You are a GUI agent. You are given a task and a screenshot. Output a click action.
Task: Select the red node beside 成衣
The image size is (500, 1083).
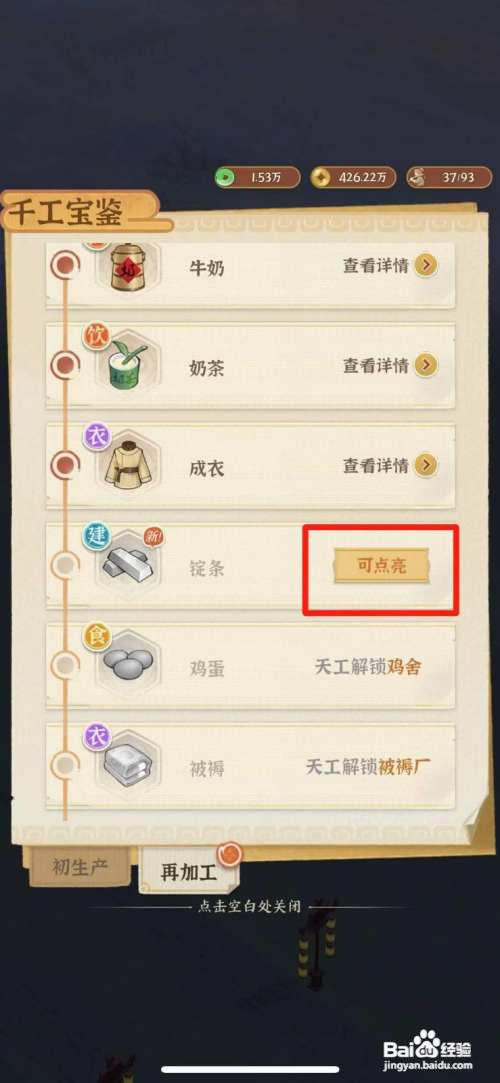(66, 465)
